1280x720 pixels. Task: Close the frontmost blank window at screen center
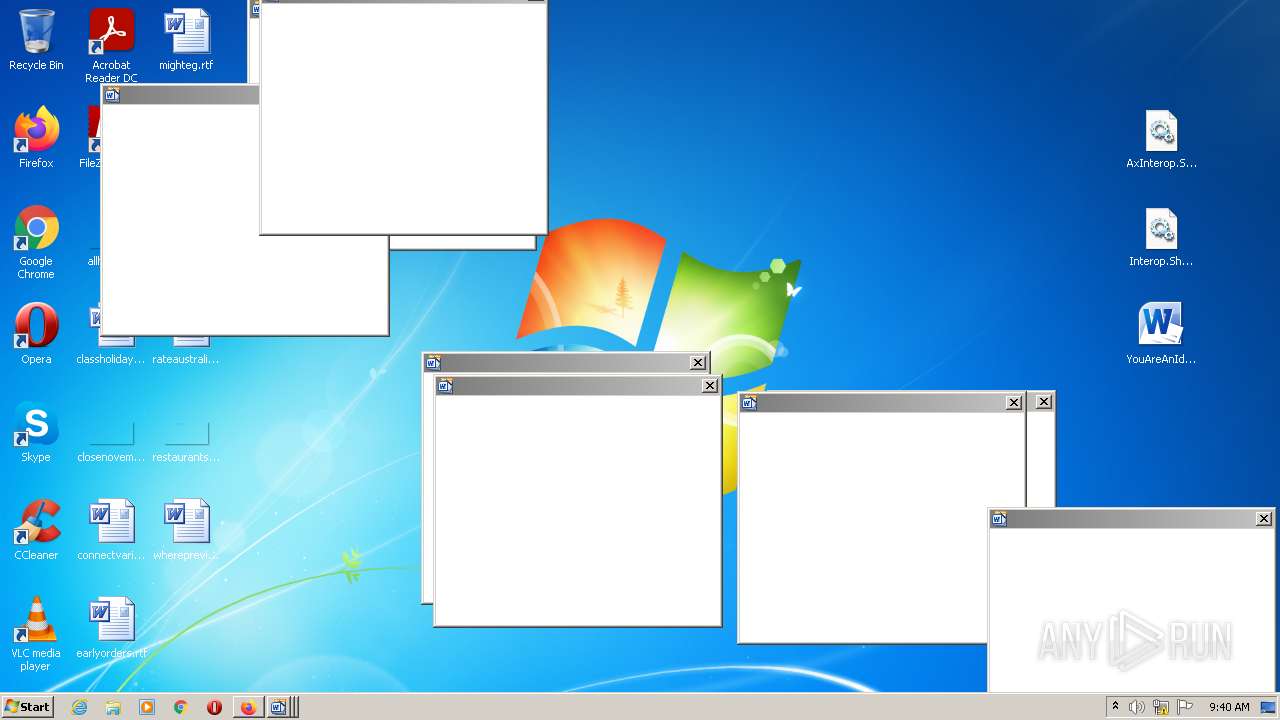click(710, 385)
